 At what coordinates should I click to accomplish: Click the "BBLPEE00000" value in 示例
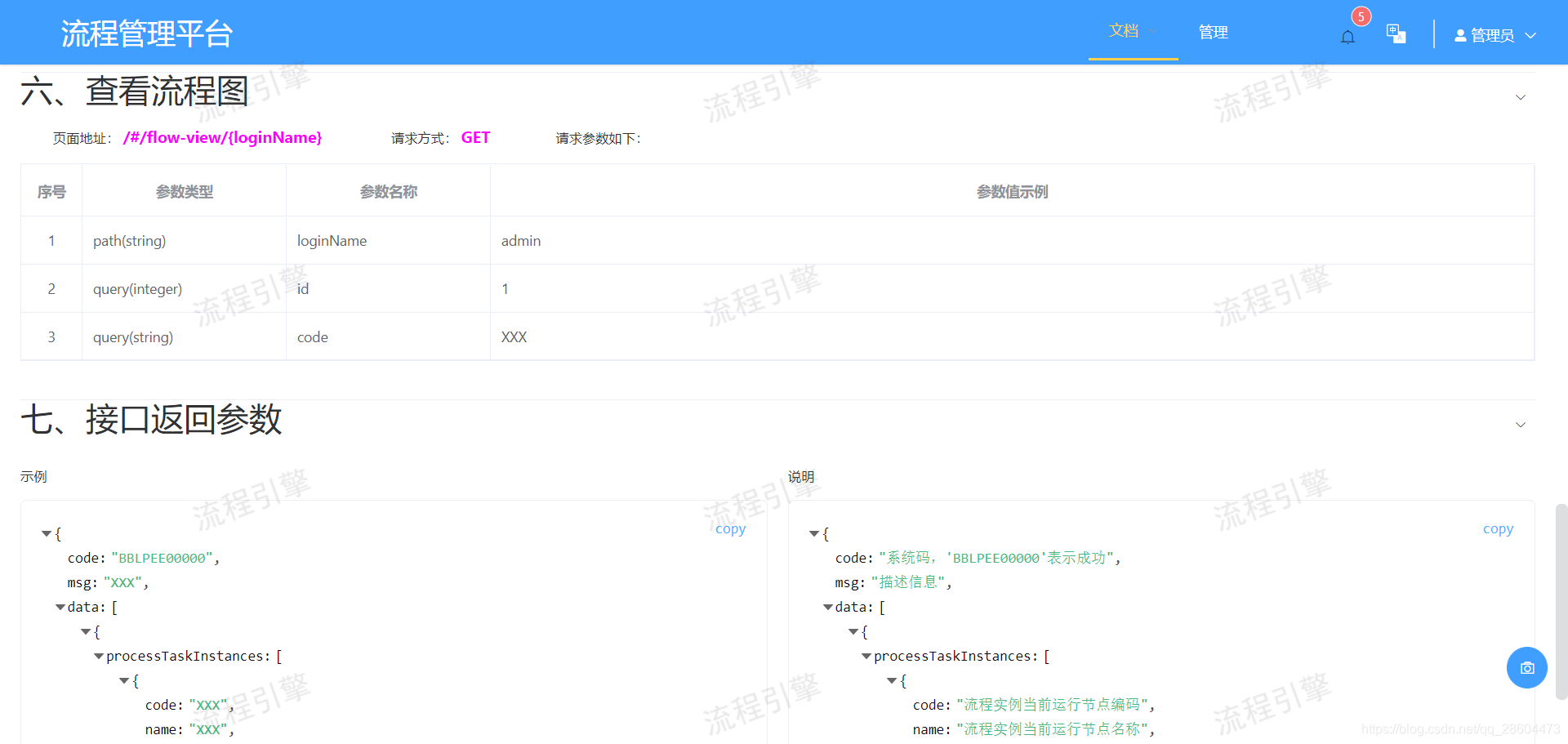[x=162, y=559]
